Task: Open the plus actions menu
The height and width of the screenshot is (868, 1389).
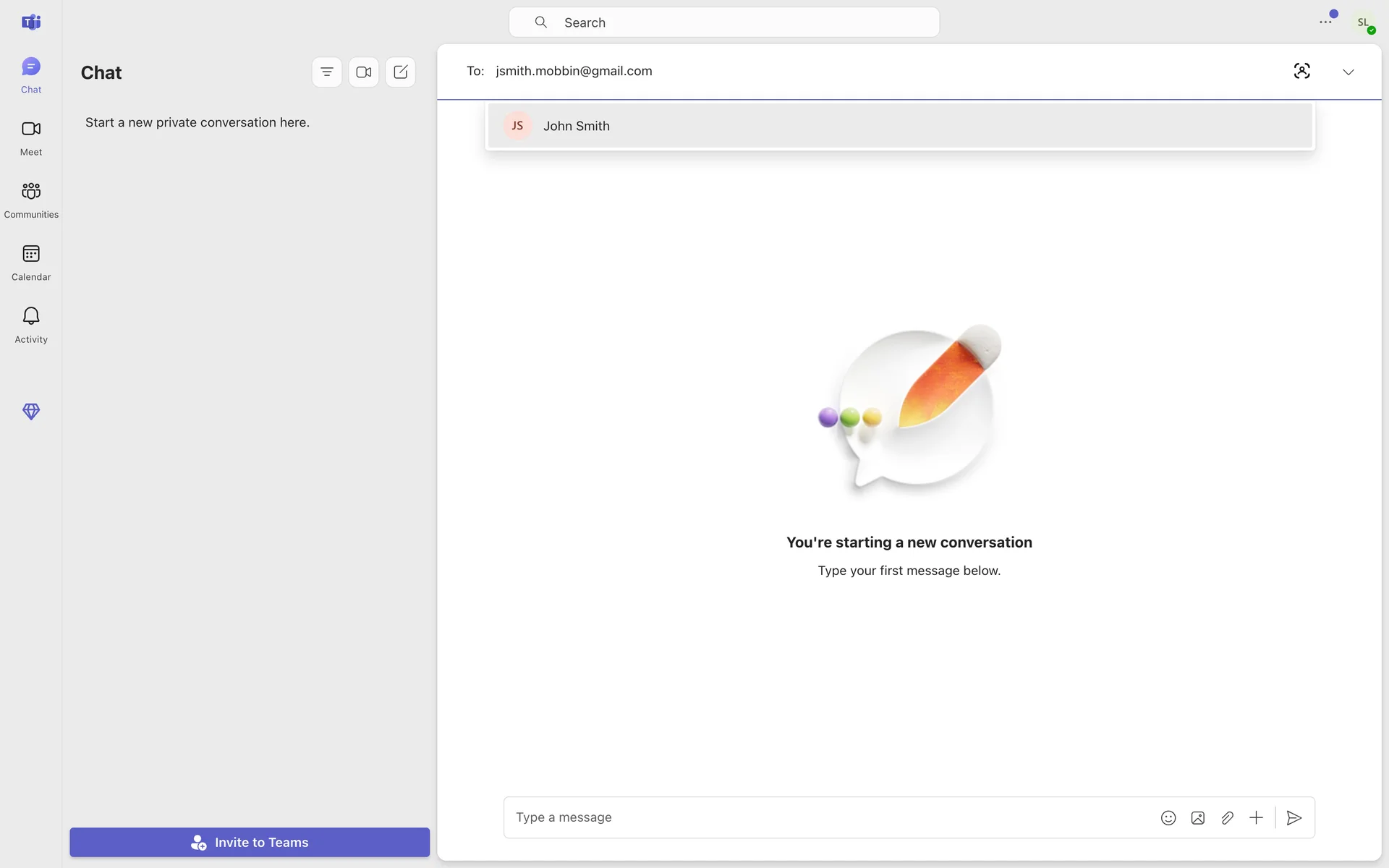Action: tap(1257, 817)
